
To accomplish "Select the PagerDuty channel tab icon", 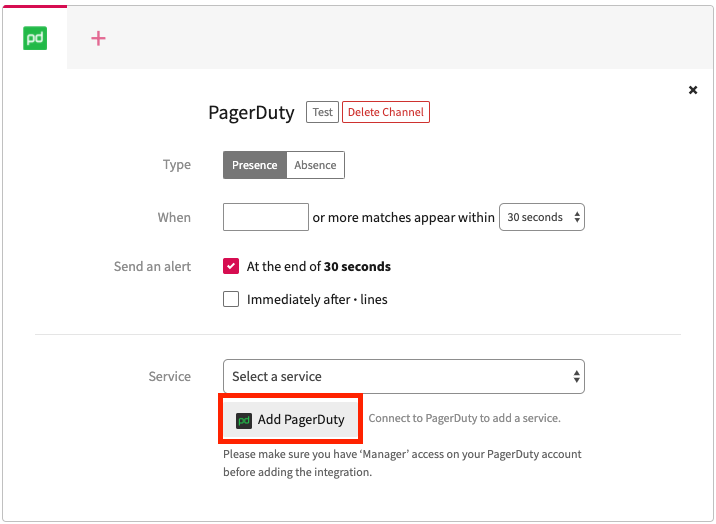I will pyautogui.click(x=35, y=38).
